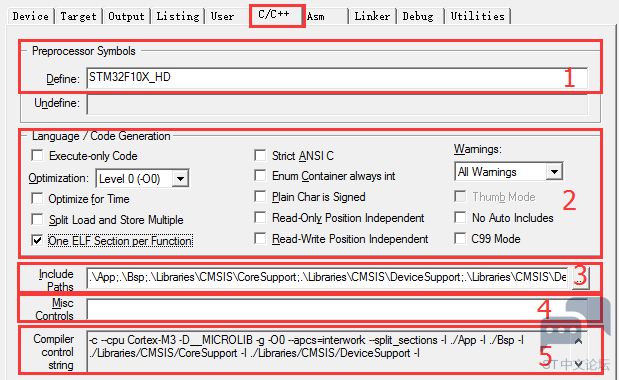Enable No Auto Includes checkbox

460,217
